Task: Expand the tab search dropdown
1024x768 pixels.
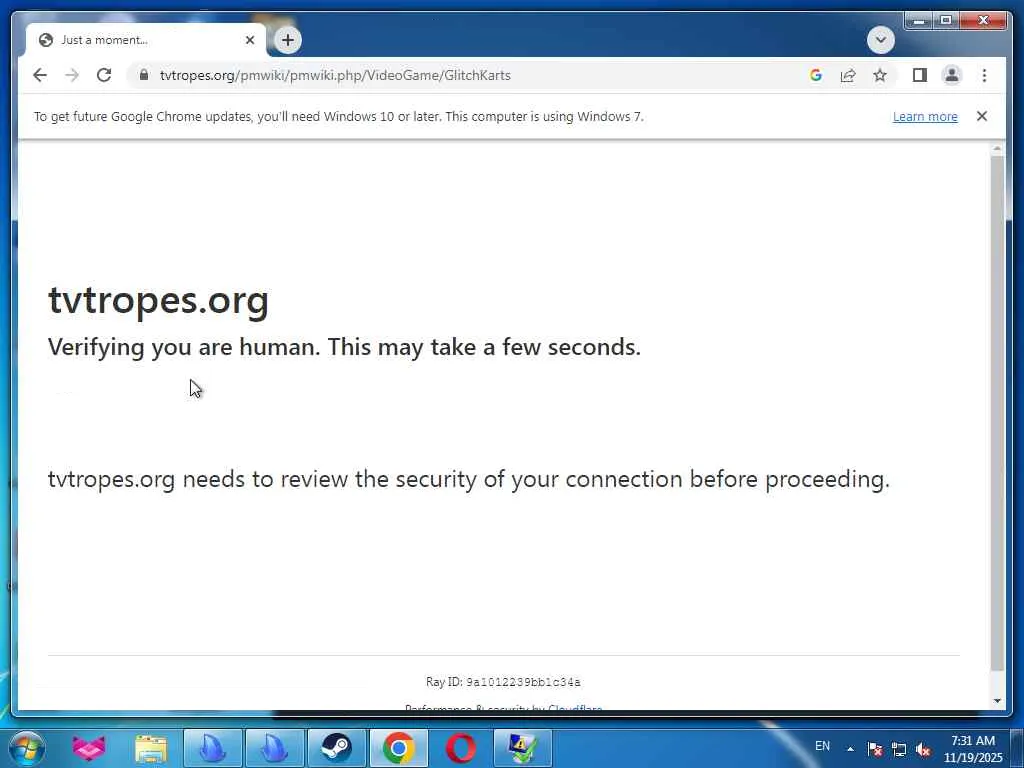Action: 880,40
